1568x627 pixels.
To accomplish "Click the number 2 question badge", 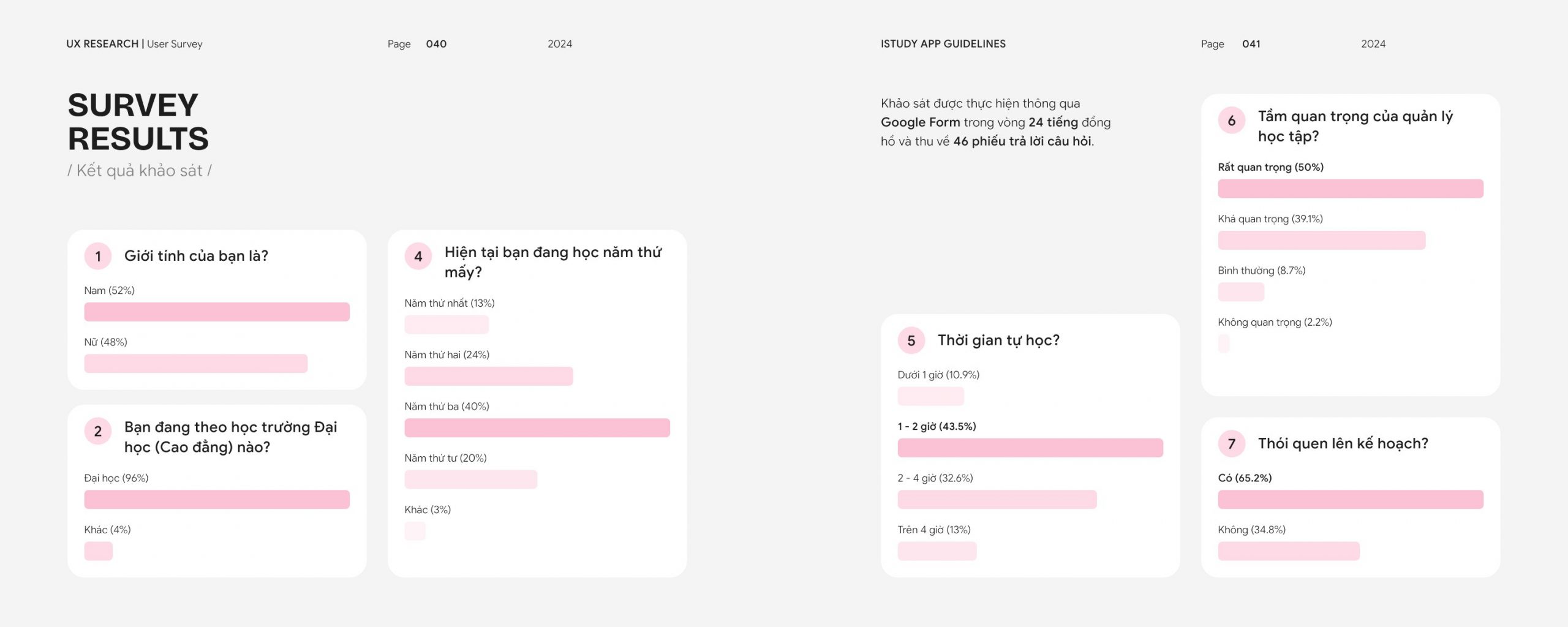I will point(98,432).
